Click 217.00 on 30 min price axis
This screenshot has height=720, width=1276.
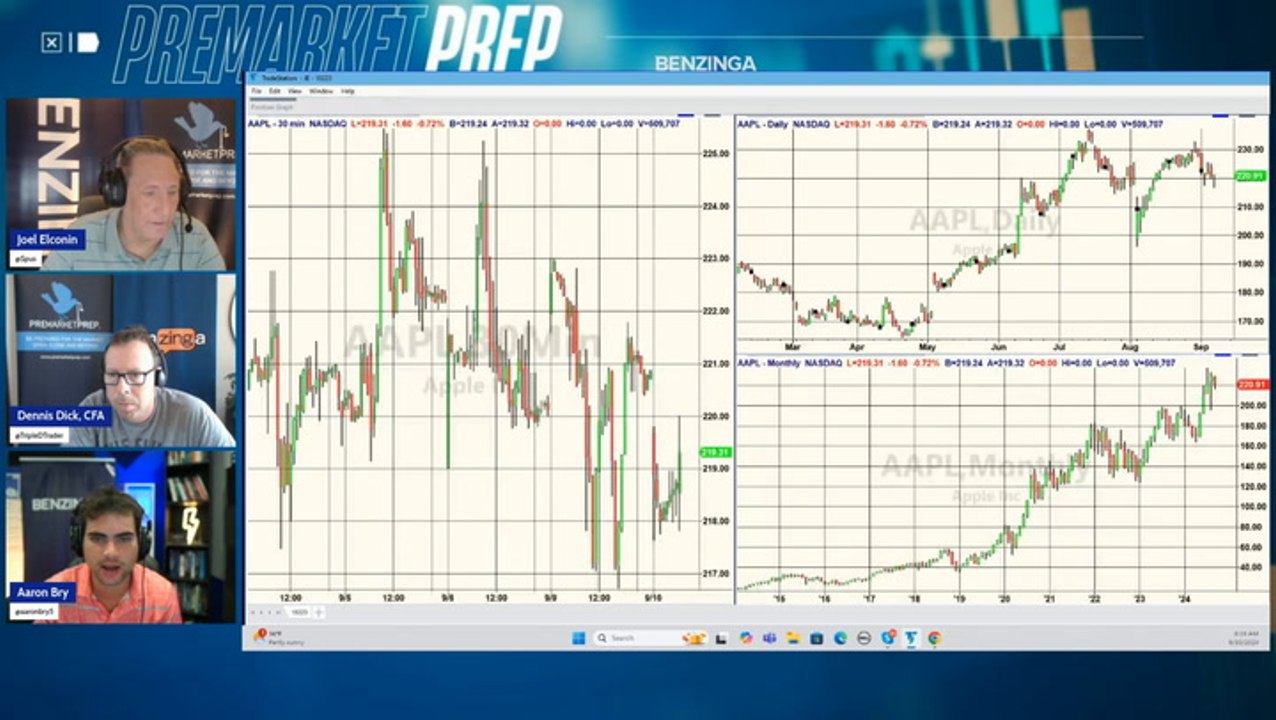716,573
